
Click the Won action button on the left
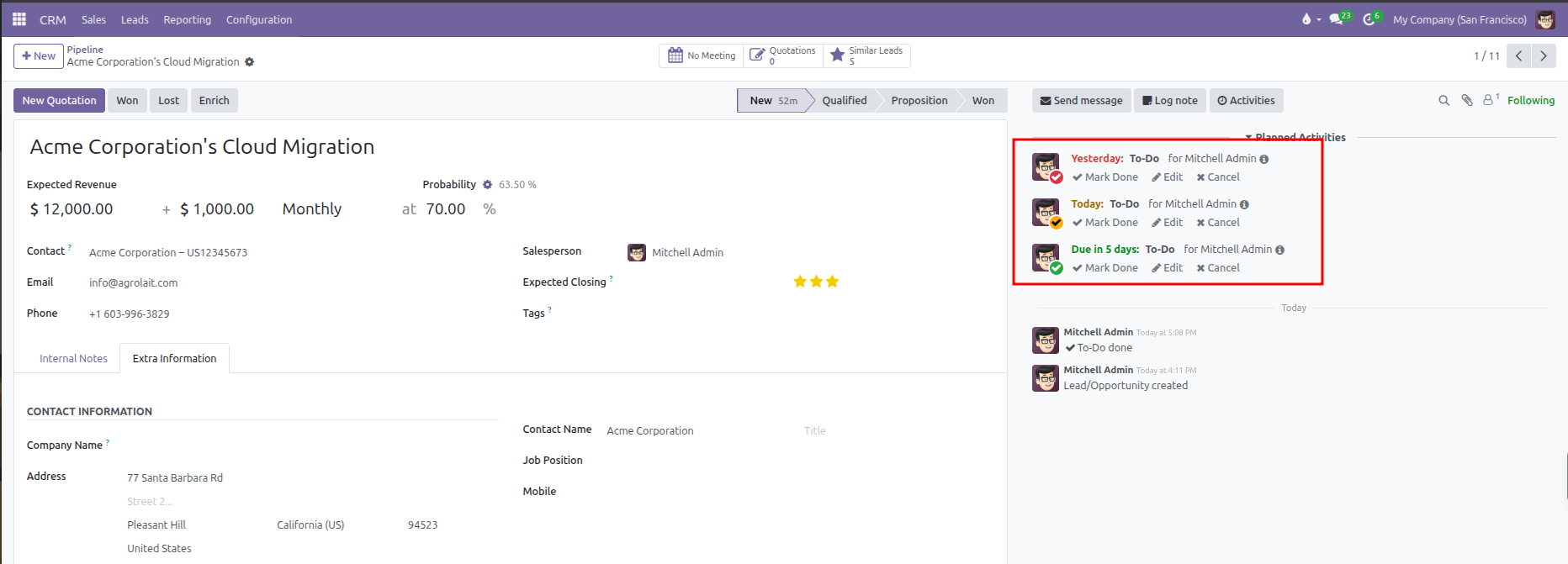[127, 100]
